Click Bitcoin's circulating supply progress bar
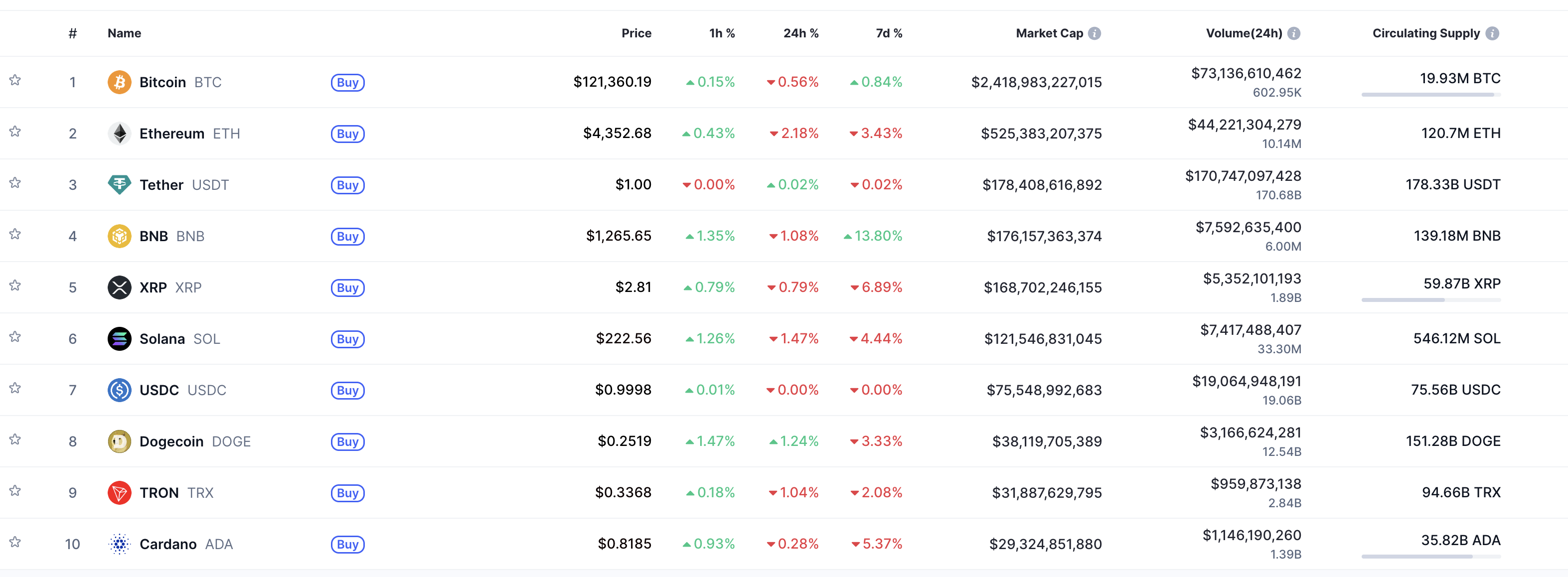This screenshot has height=577, width=1568. pyautogui.click(x=1430, y=95)
